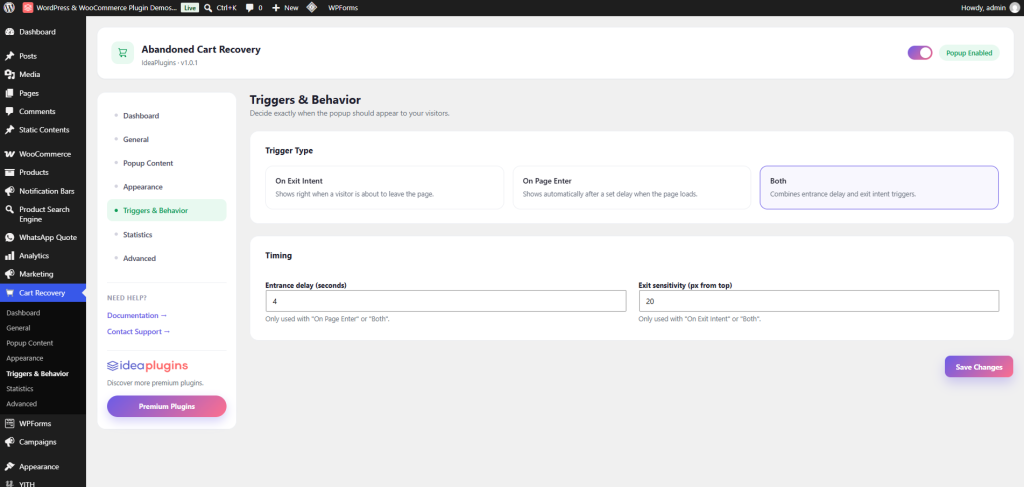Click the Entrance delay input field

coord(445,301)
